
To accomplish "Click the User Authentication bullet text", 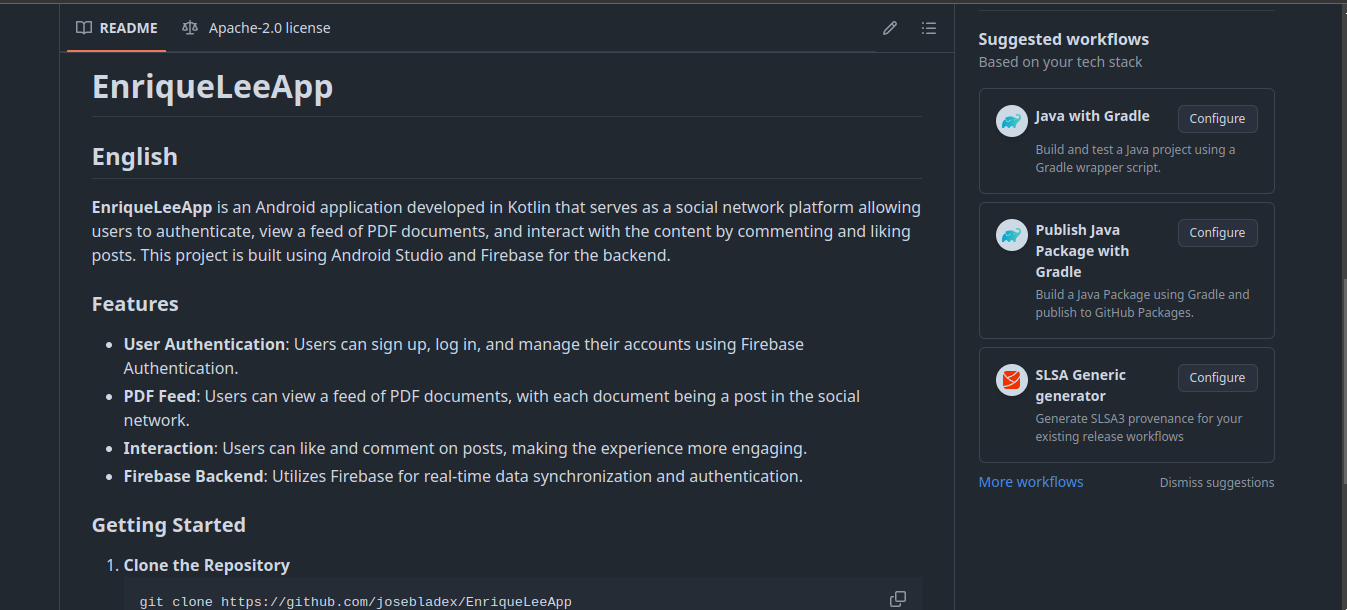I will tap(464, 356).
